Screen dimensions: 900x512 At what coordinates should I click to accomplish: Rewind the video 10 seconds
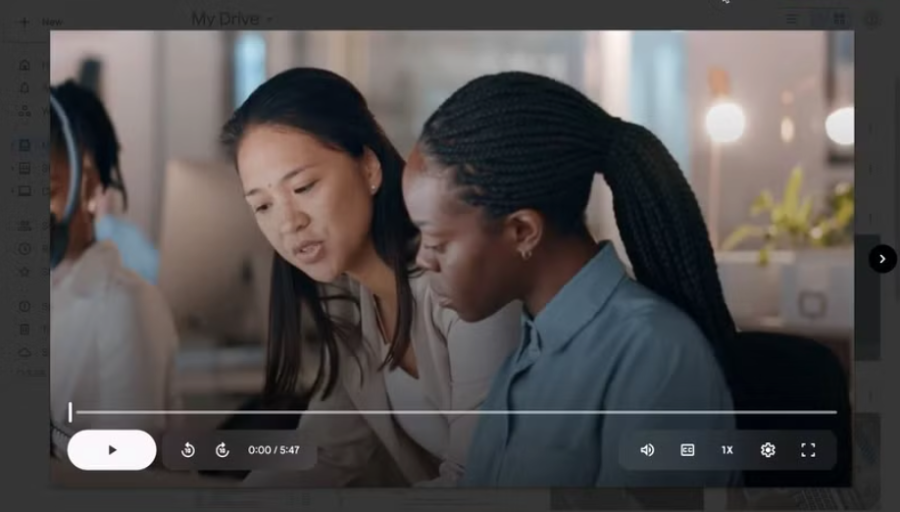click(188, 451)
